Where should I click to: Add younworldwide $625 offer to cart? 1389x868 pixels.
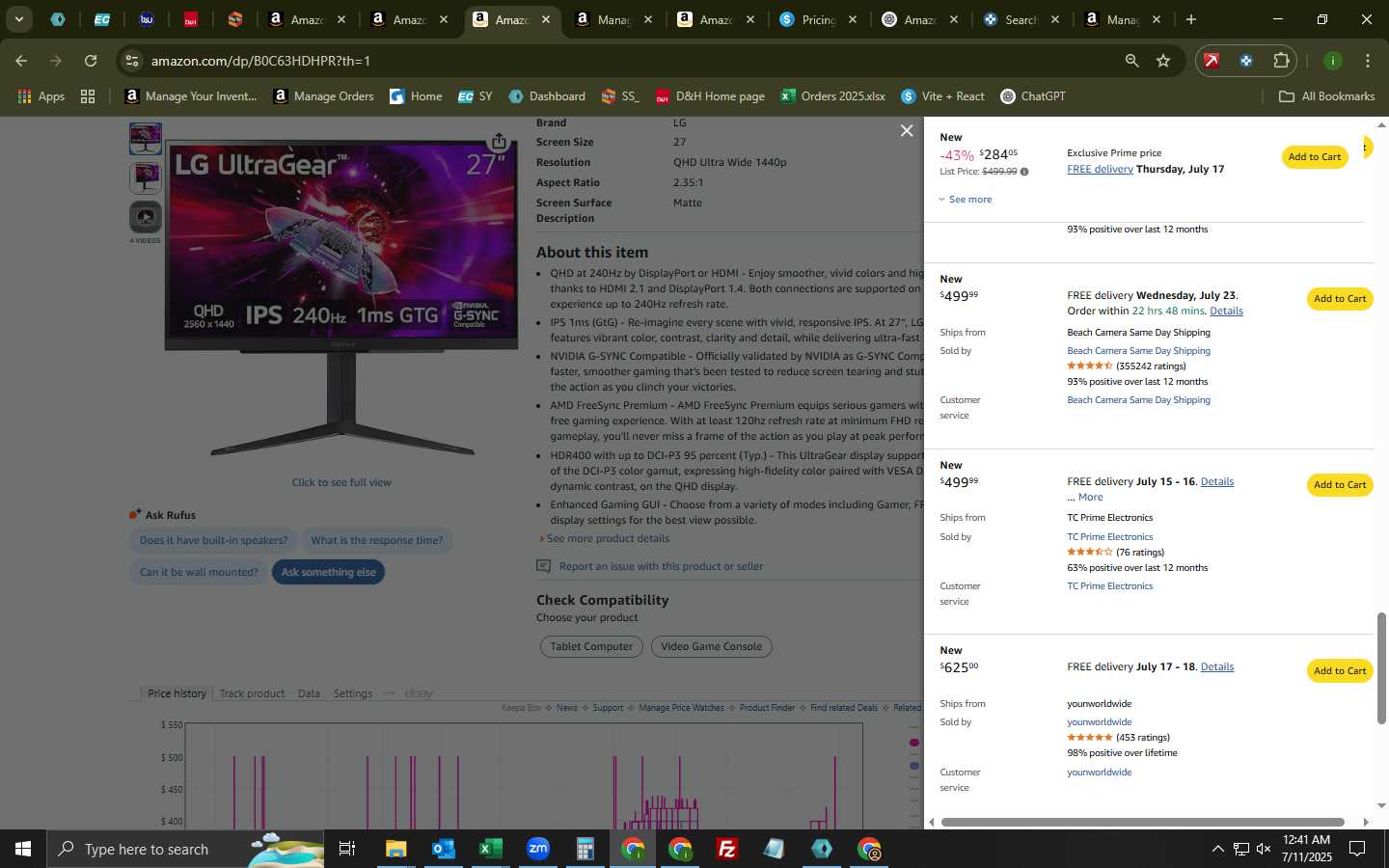point(1340,671)
